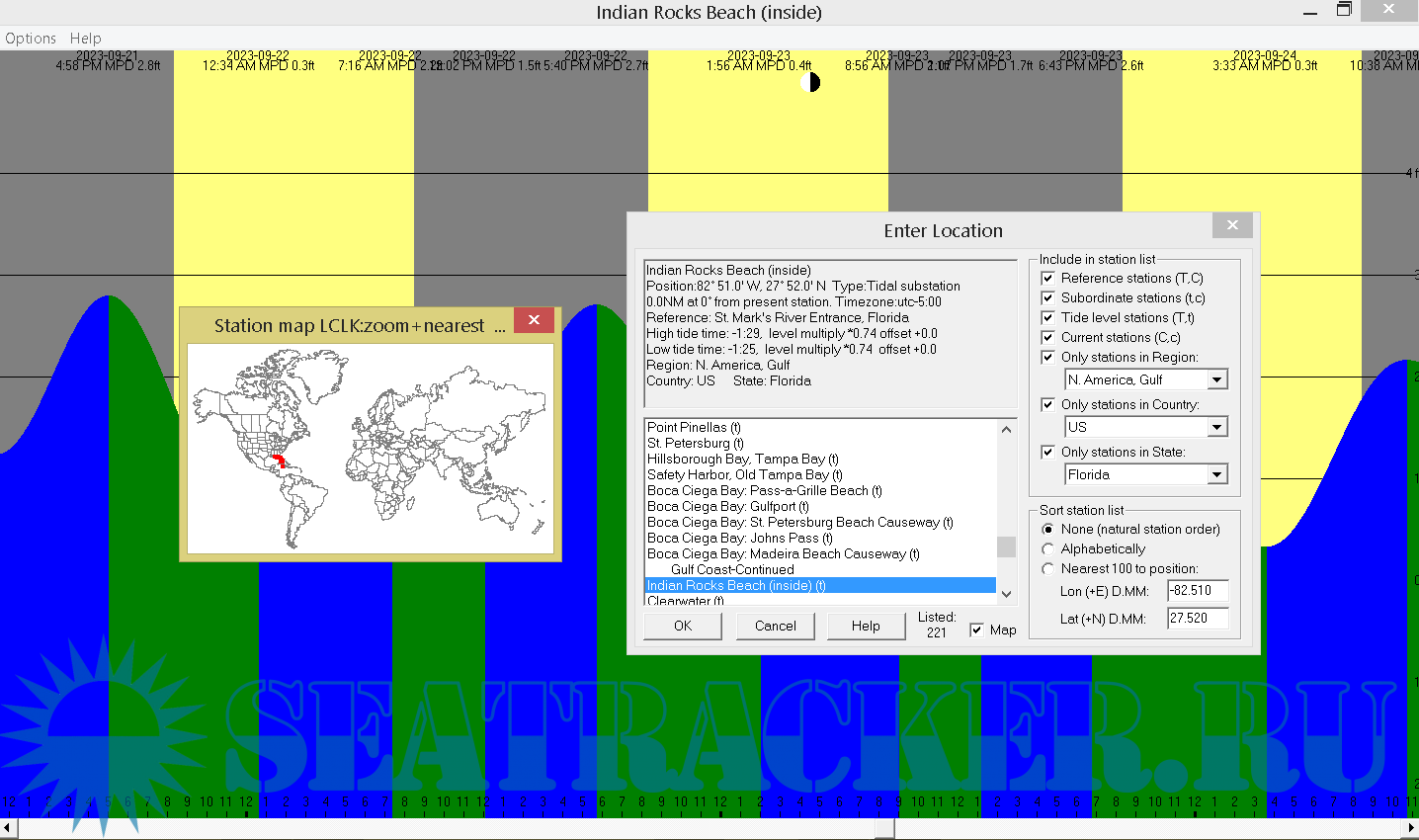Image resolution: width=1419 pixels, height=840 pixels.
Task: Toggle the Current stations (C,c) checkbox
Action: click(1048, 338)
